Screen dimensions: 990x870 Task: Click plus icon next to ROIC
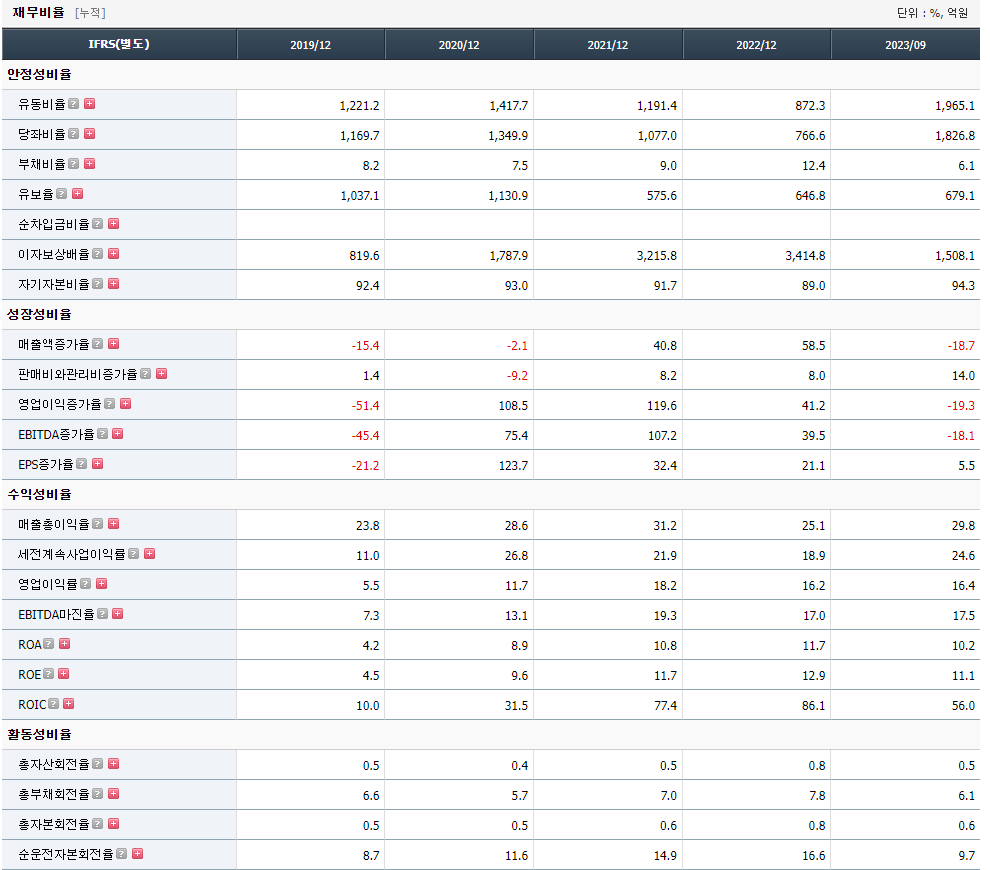point(69,703)
